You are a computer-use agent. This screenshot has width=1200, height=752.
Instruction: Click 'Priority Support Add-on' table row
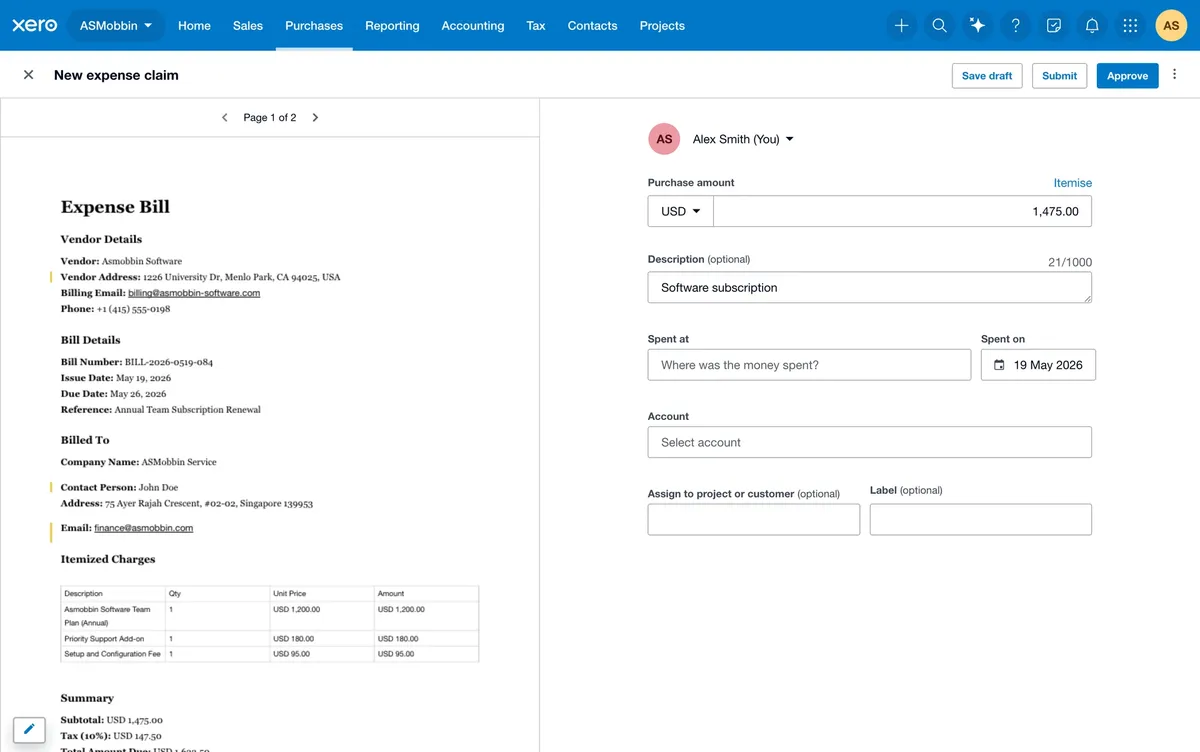pyautogui.click(x=270, y=638)
